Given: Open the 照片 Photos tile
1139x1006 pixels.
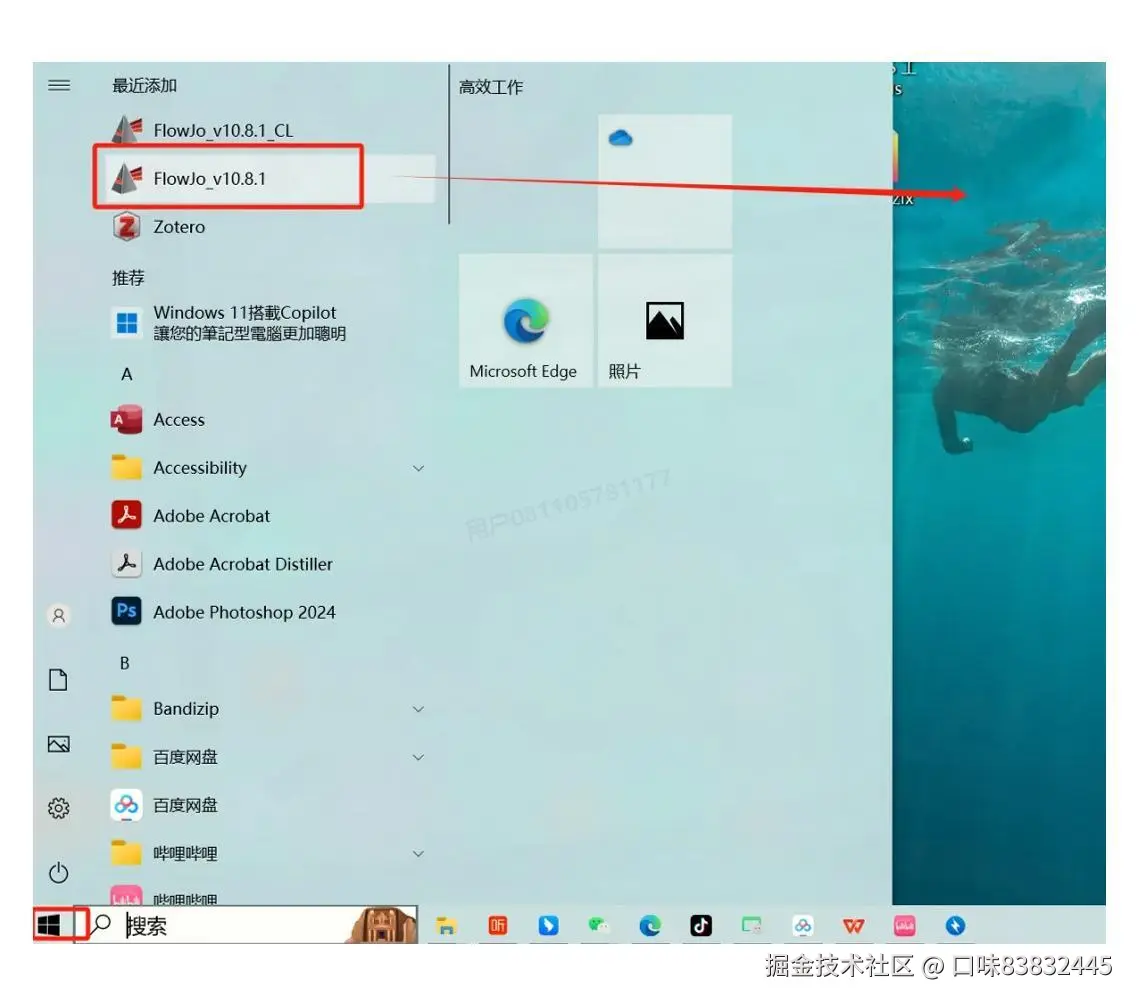Looking at the screenshot, I should click(x=665, y=320).
